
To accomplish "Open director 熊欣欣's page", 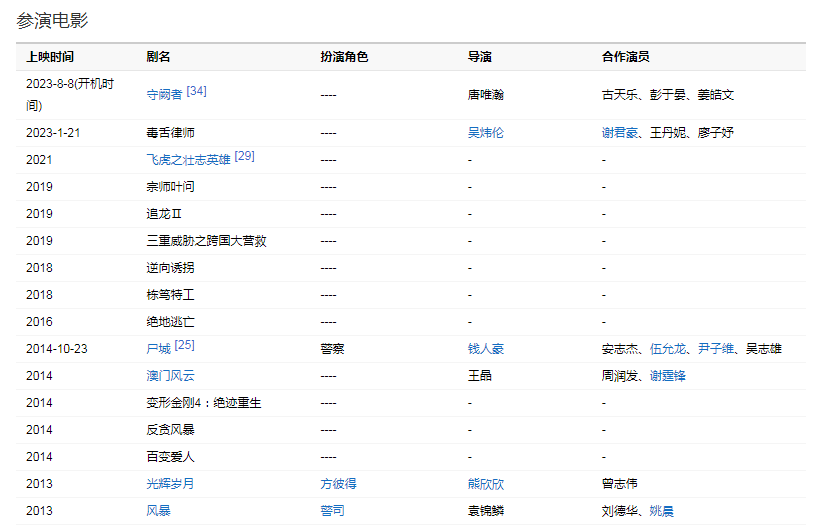I will 485,484.
